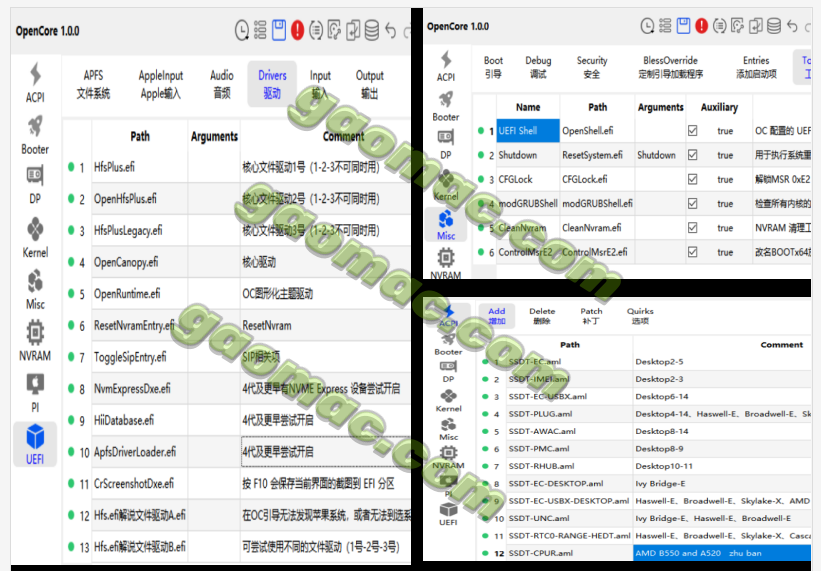Switch to the Output tab in left window
Image resolution: width=821 pixels, height=571 pixels.
[x=370, y=84]
